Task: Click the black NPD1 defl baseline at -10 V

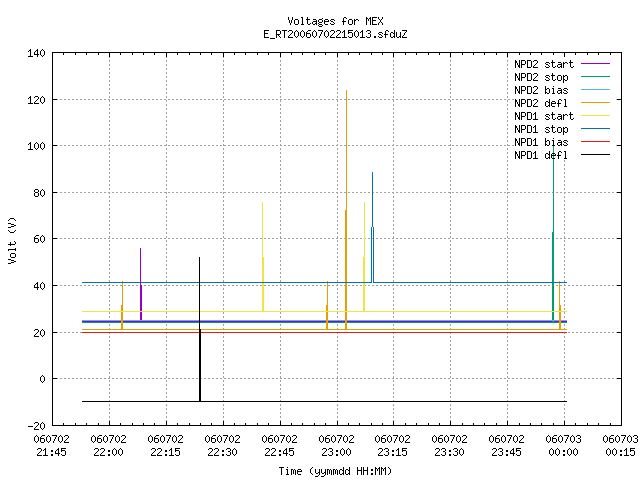Action: tap(324, 402)
